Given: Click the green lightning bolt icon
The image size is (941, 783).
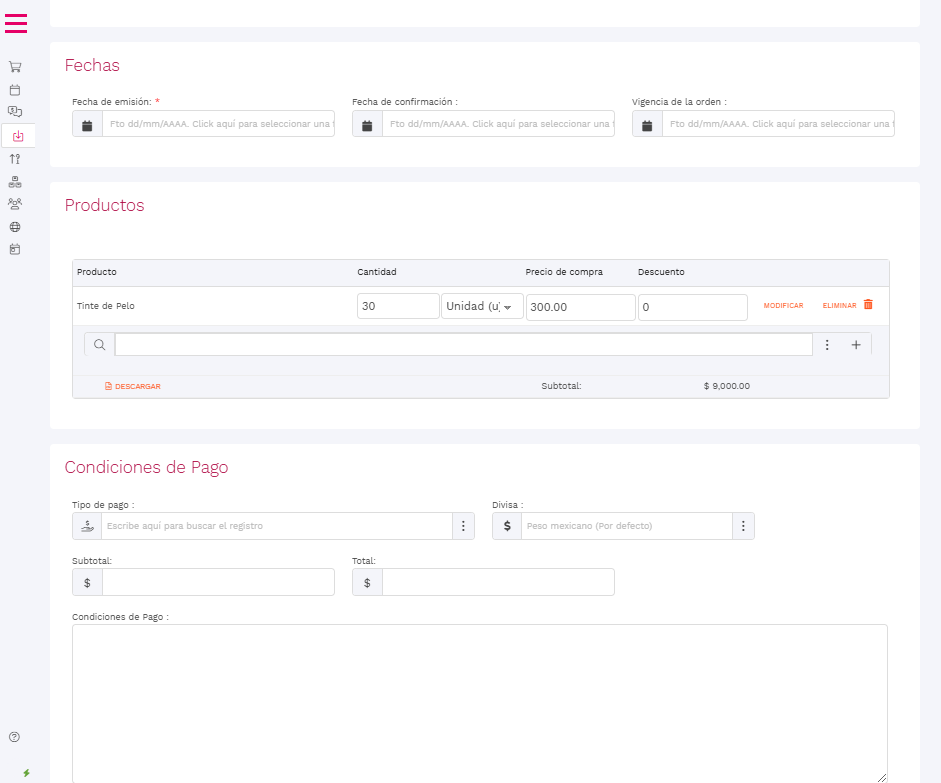Looking at the screenshot, I should (x=26, y=773).
